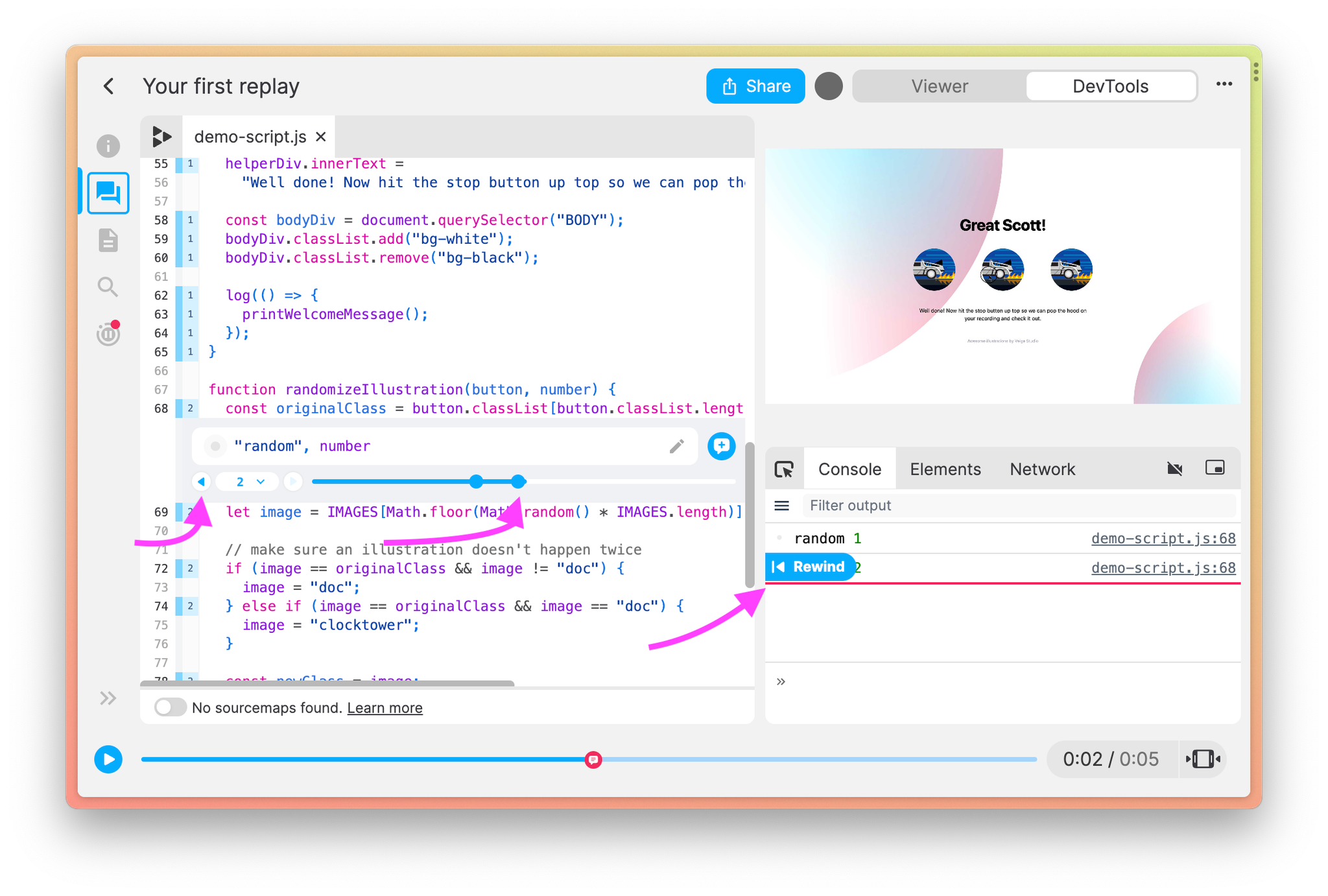The image size is (1328, 896).
Task: Open the user avatar circle
Action: [x=828, y=86]
